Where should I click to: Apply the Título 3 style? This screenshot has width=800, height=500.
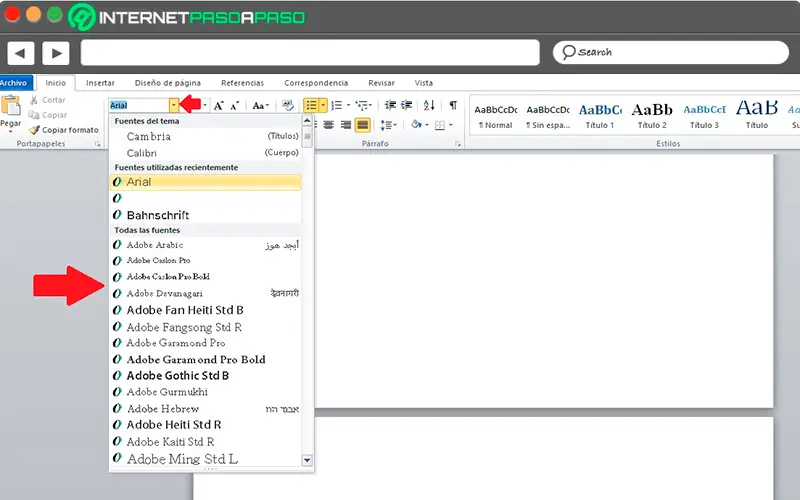[x=705, y=116]
